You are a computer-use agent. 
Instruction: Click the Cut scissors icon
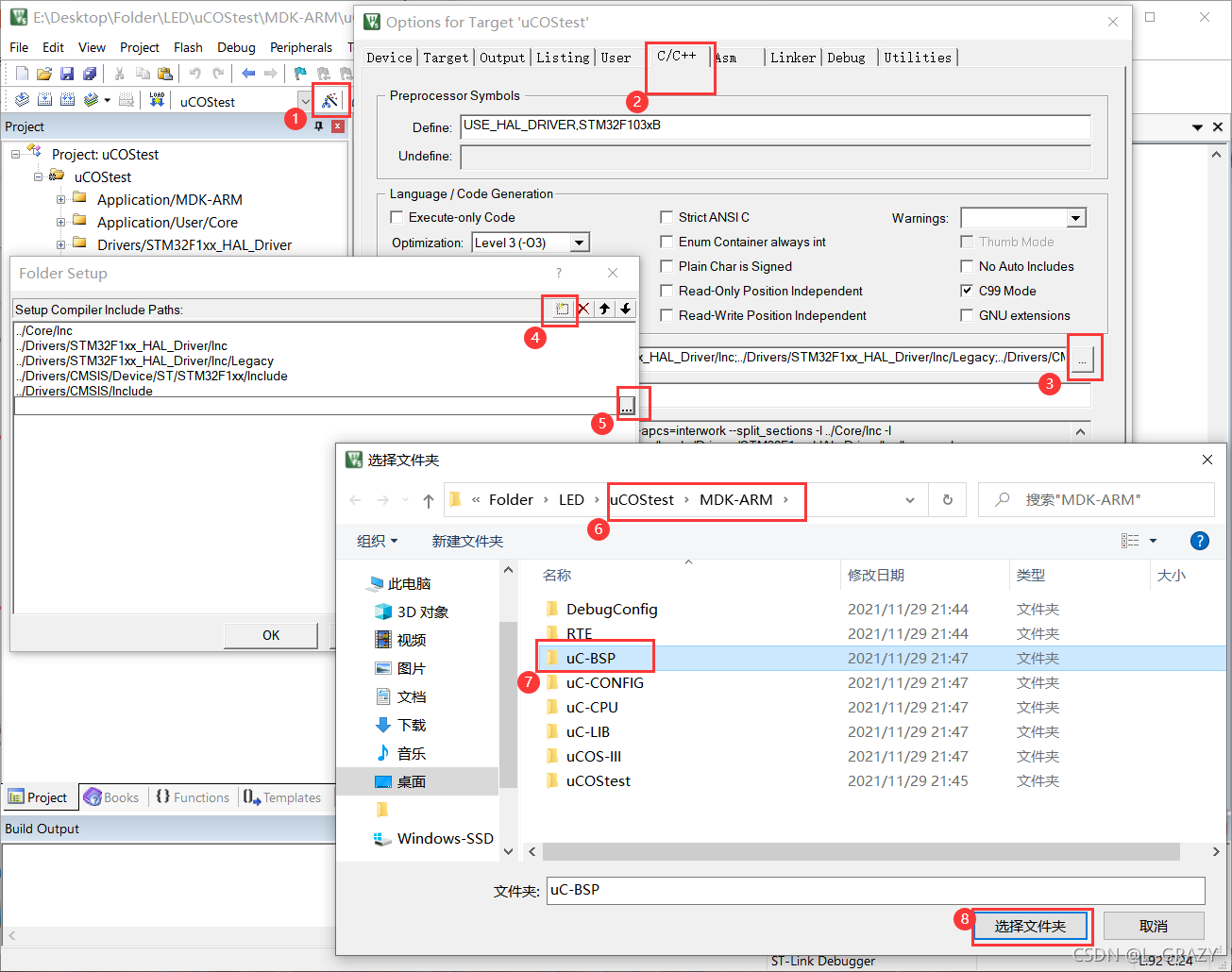[x=119, y=74]
